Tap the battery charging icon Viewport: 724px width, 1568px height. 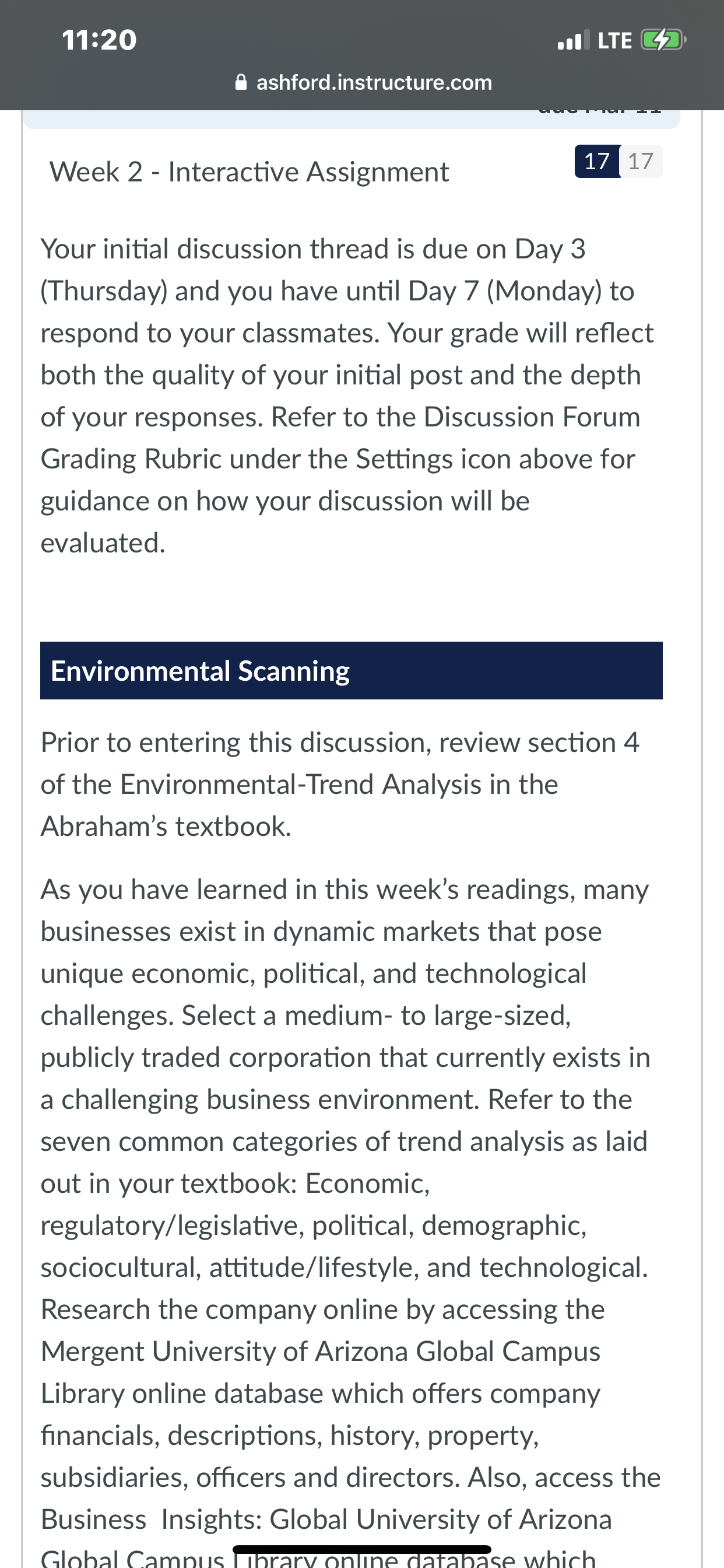663,40
